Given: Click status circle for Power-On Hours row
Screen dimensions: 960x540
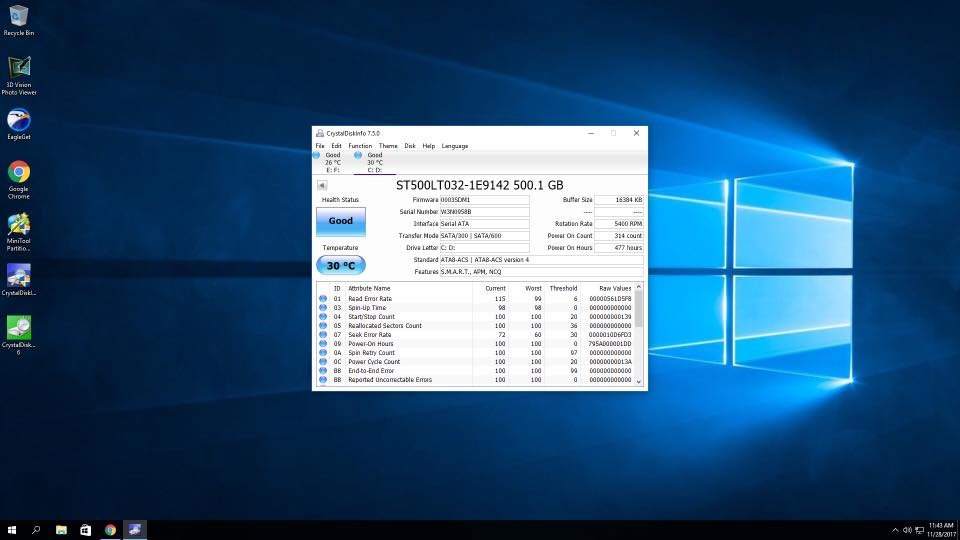Looking at the screenshot, I should click(323, 343).
